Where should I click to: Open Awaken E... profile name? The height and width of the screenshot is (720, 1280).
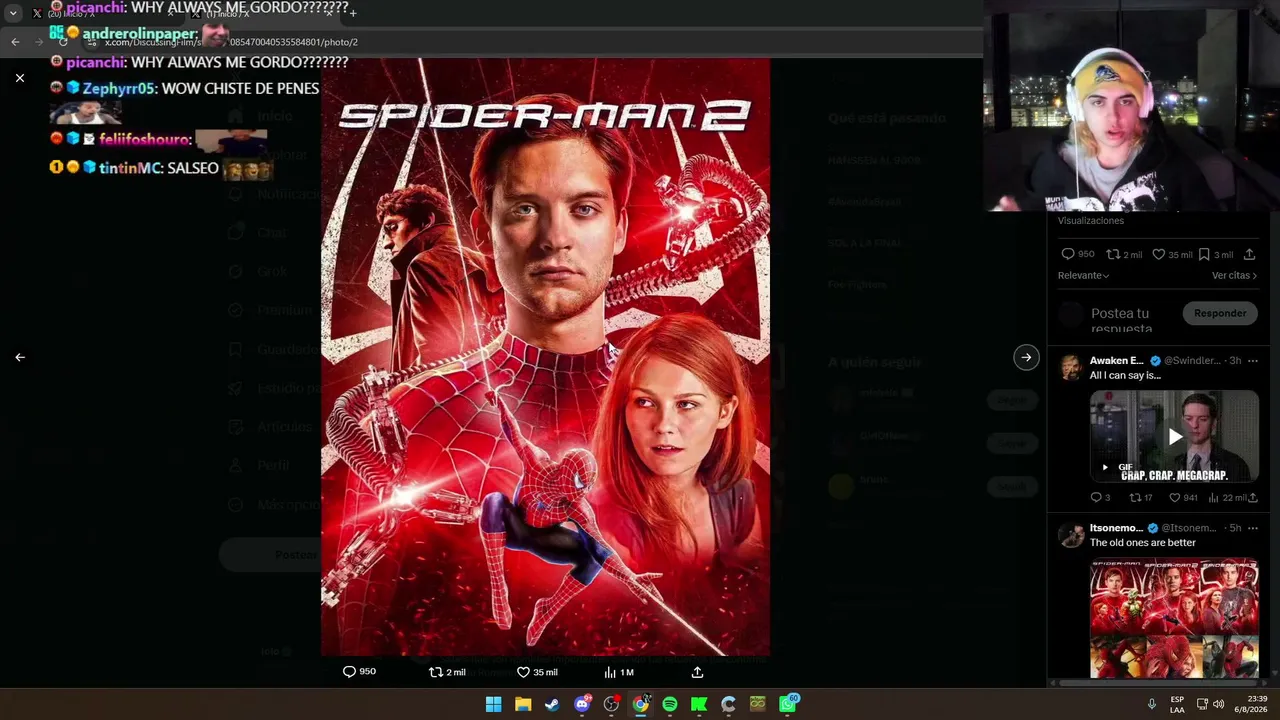1116,360
